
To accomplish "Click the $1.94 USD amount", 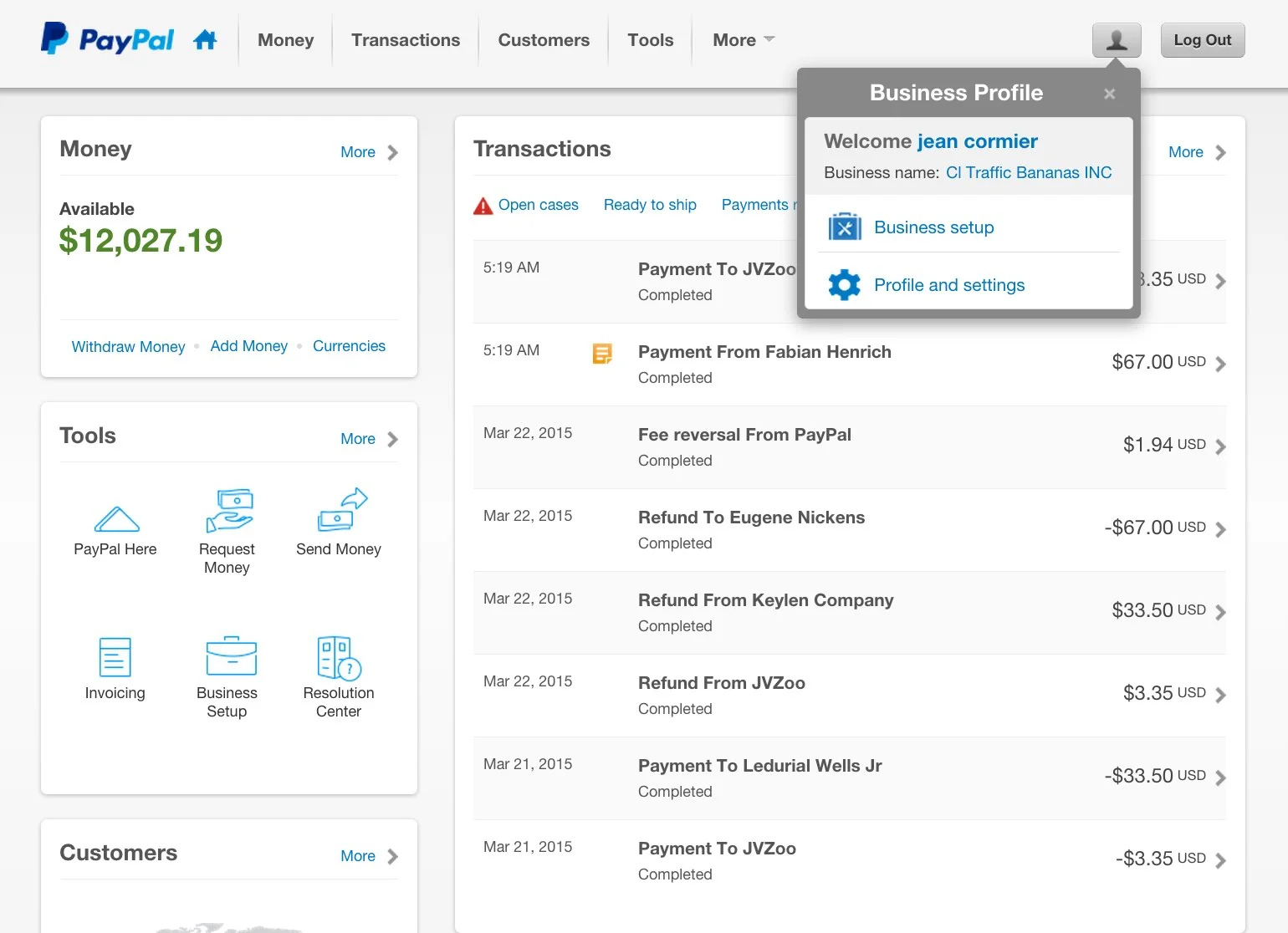I will coord(1164,445).
